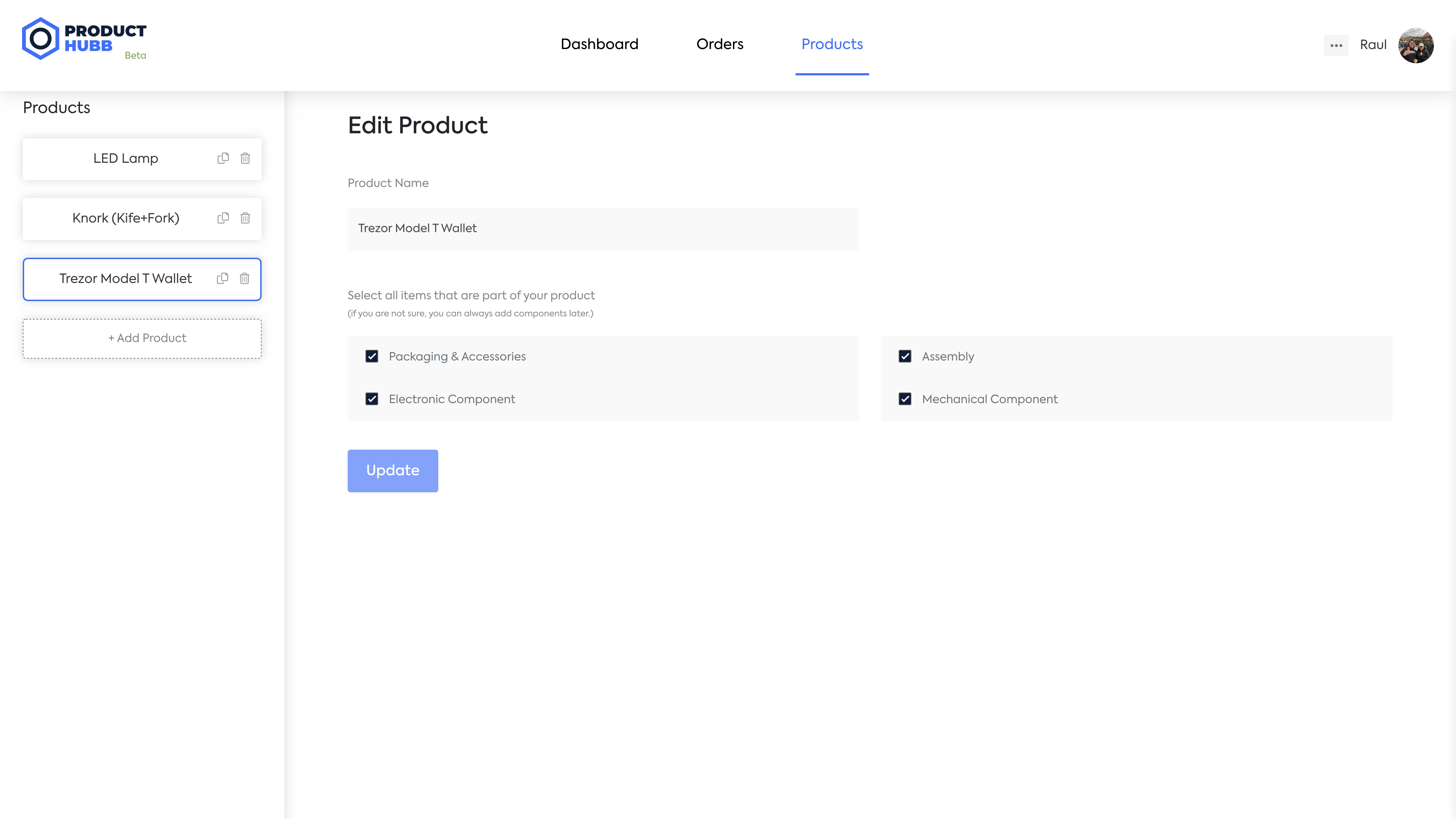Toggle the Assembly checkbox
Screen dimensions: 1456x819
[x=905, y=356]
